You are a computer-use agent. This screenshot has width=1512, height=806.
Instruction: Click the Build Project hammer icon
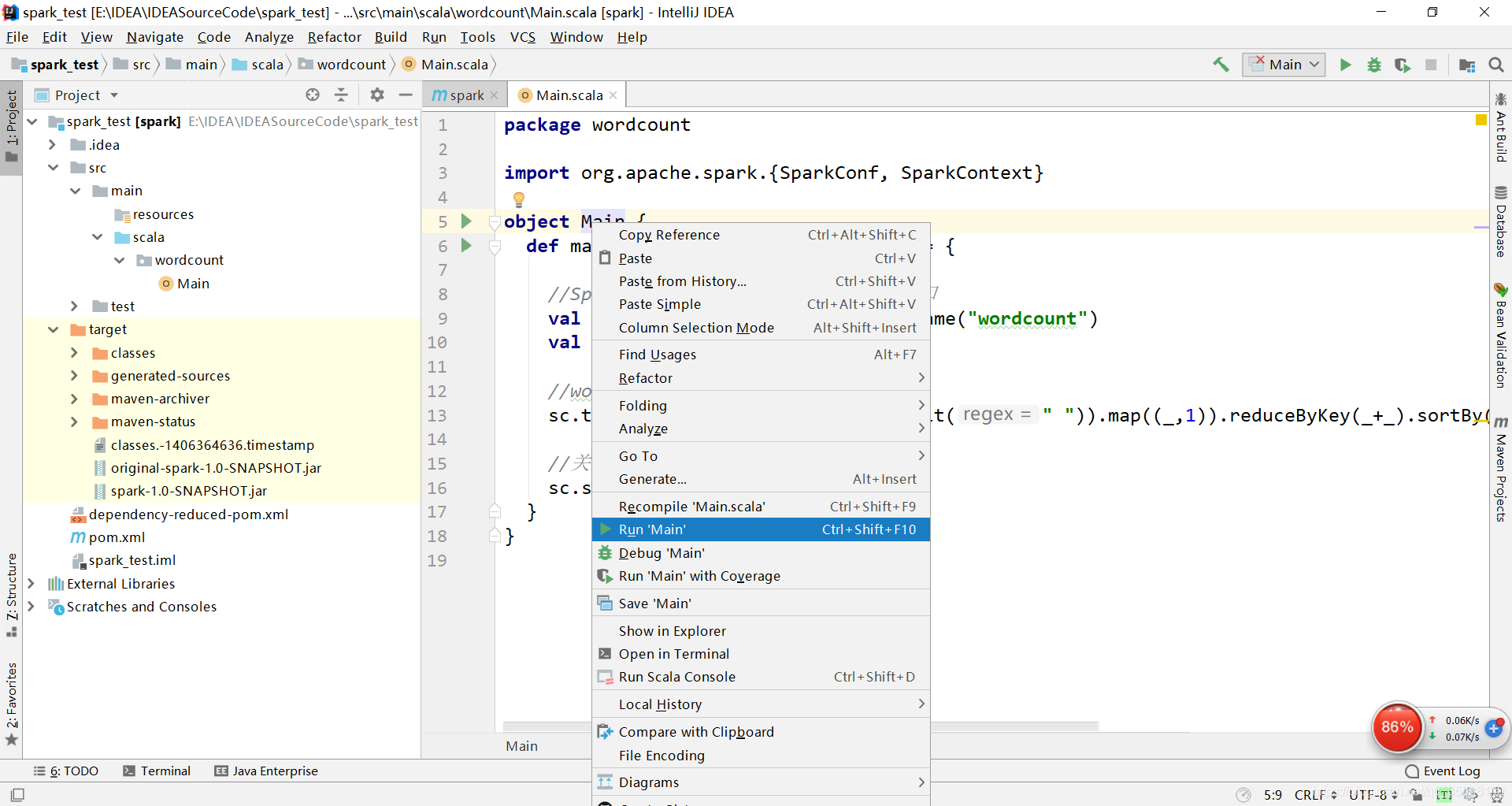click(x=1221, y=65)
